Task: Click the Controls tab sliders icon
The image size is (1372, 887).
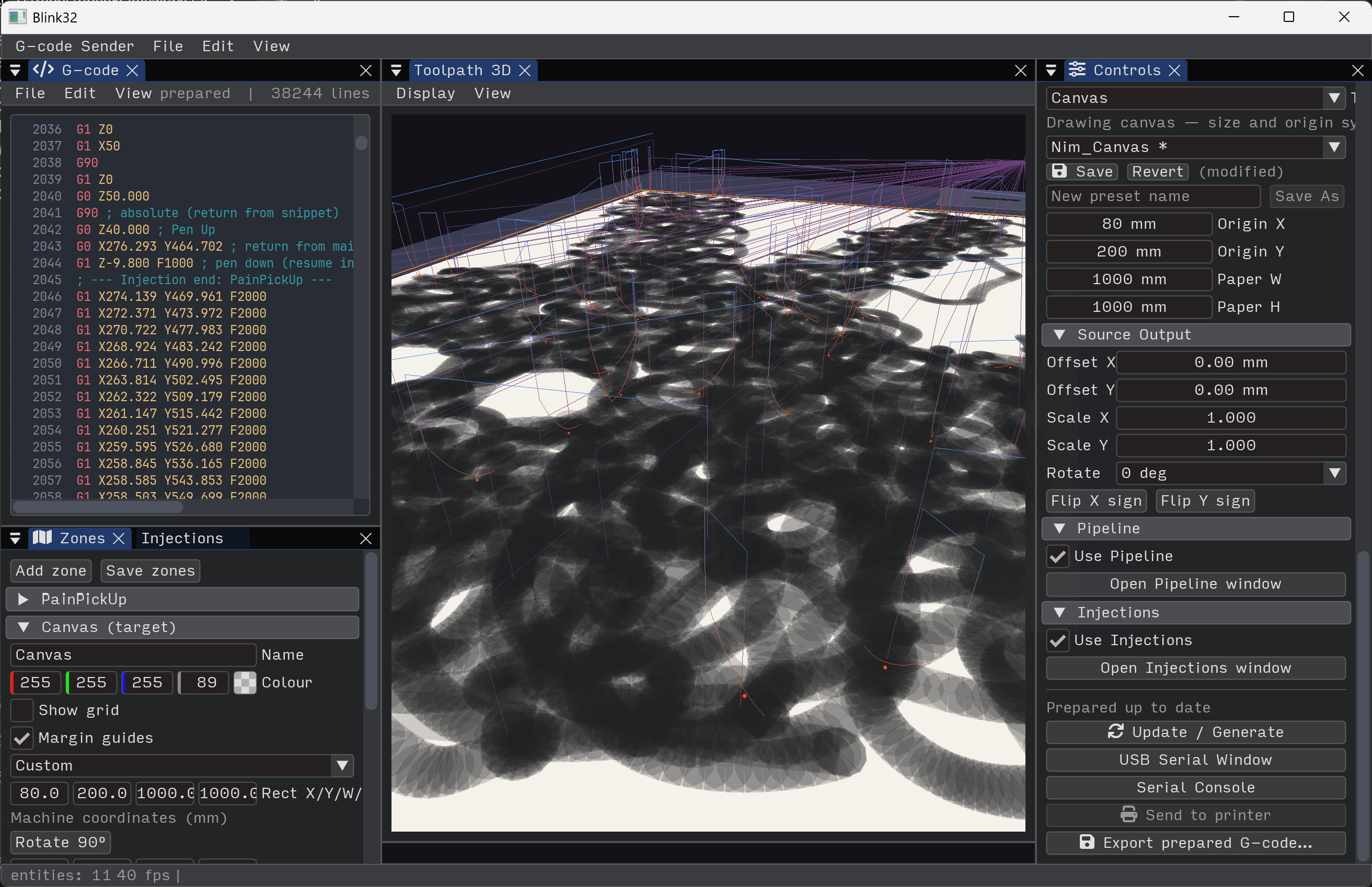Action: coord(1076,69)
